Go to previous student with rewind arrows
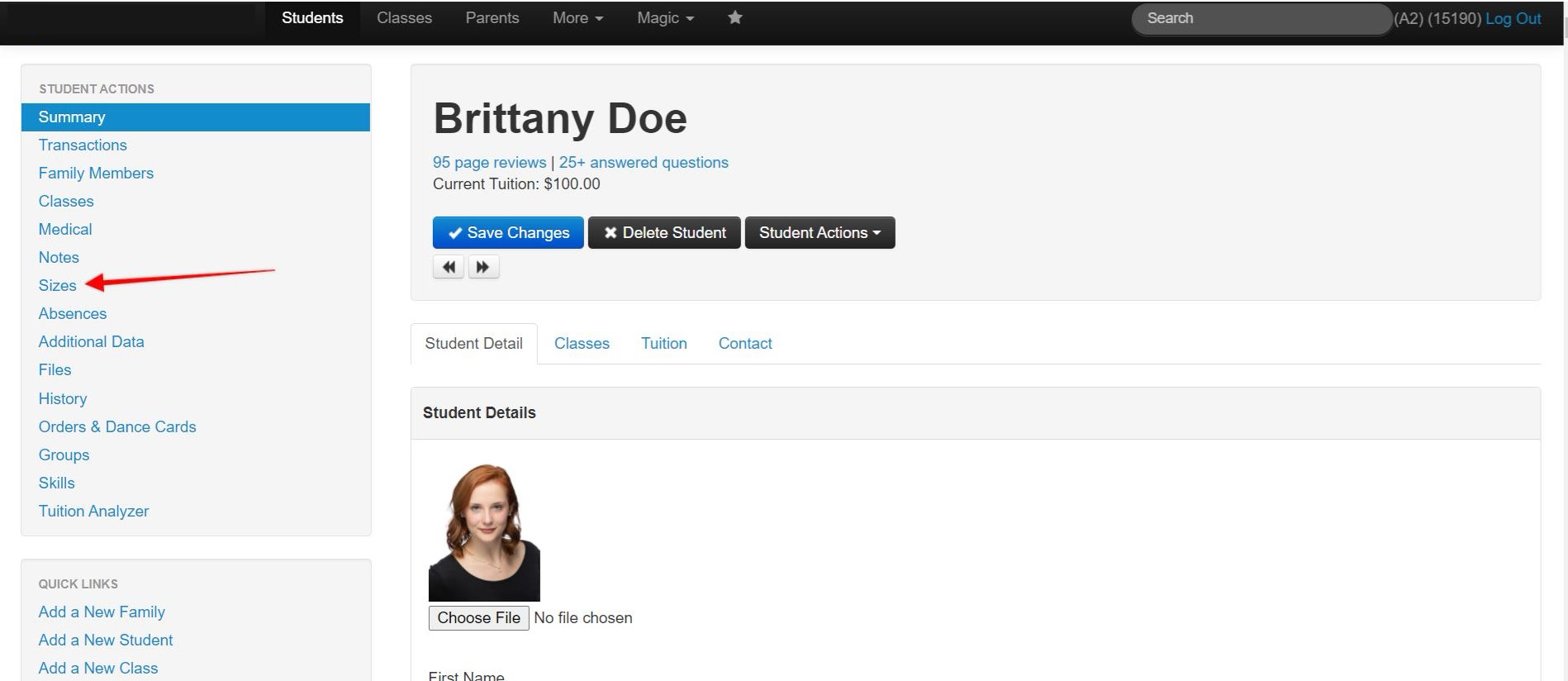 [449, 267]
